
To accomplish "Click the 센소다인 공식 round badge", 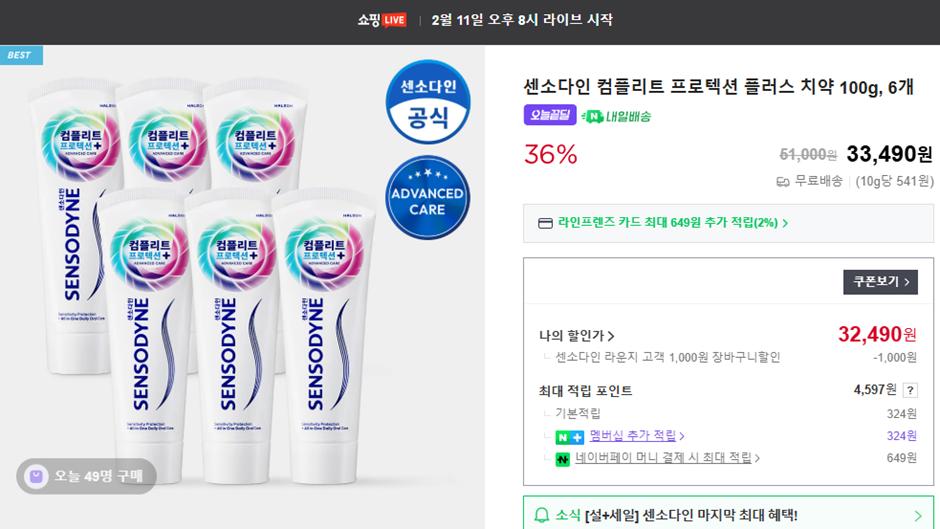I will coord(427,101).
